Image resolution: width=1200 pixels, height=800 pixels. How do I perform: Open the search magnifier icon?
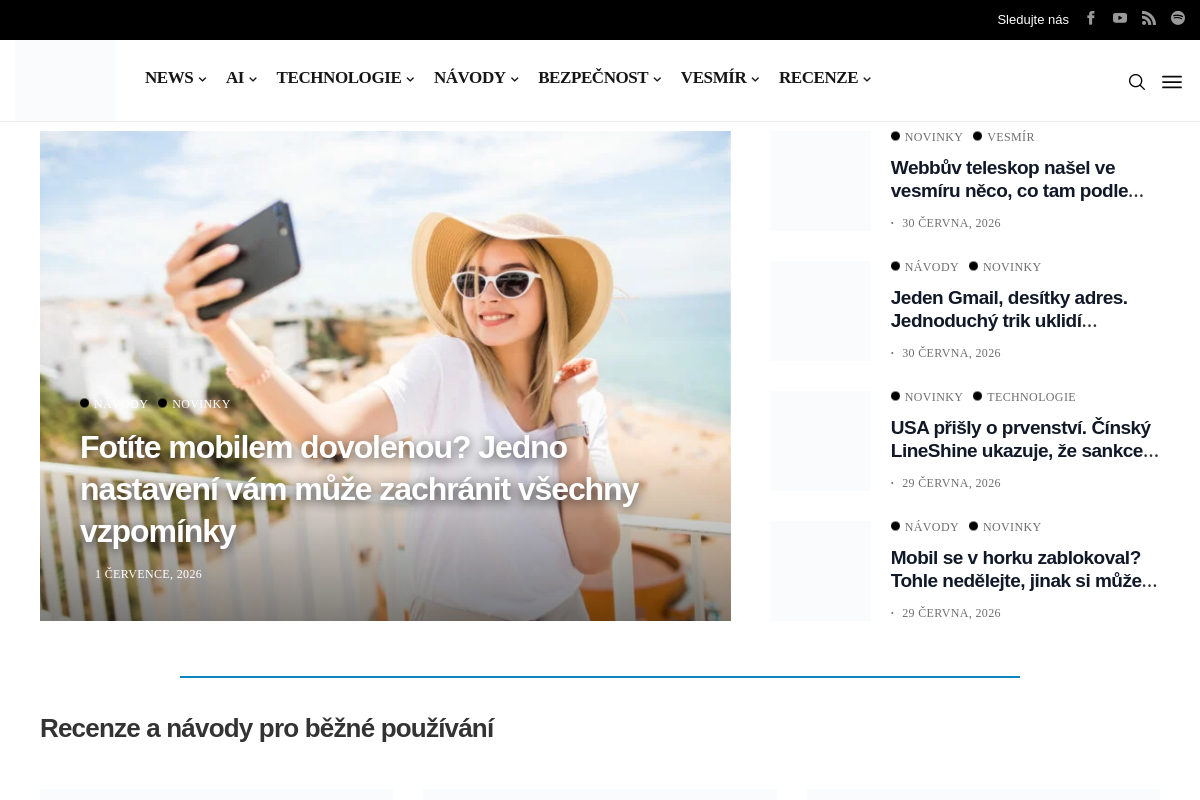tap(1137, 82)
